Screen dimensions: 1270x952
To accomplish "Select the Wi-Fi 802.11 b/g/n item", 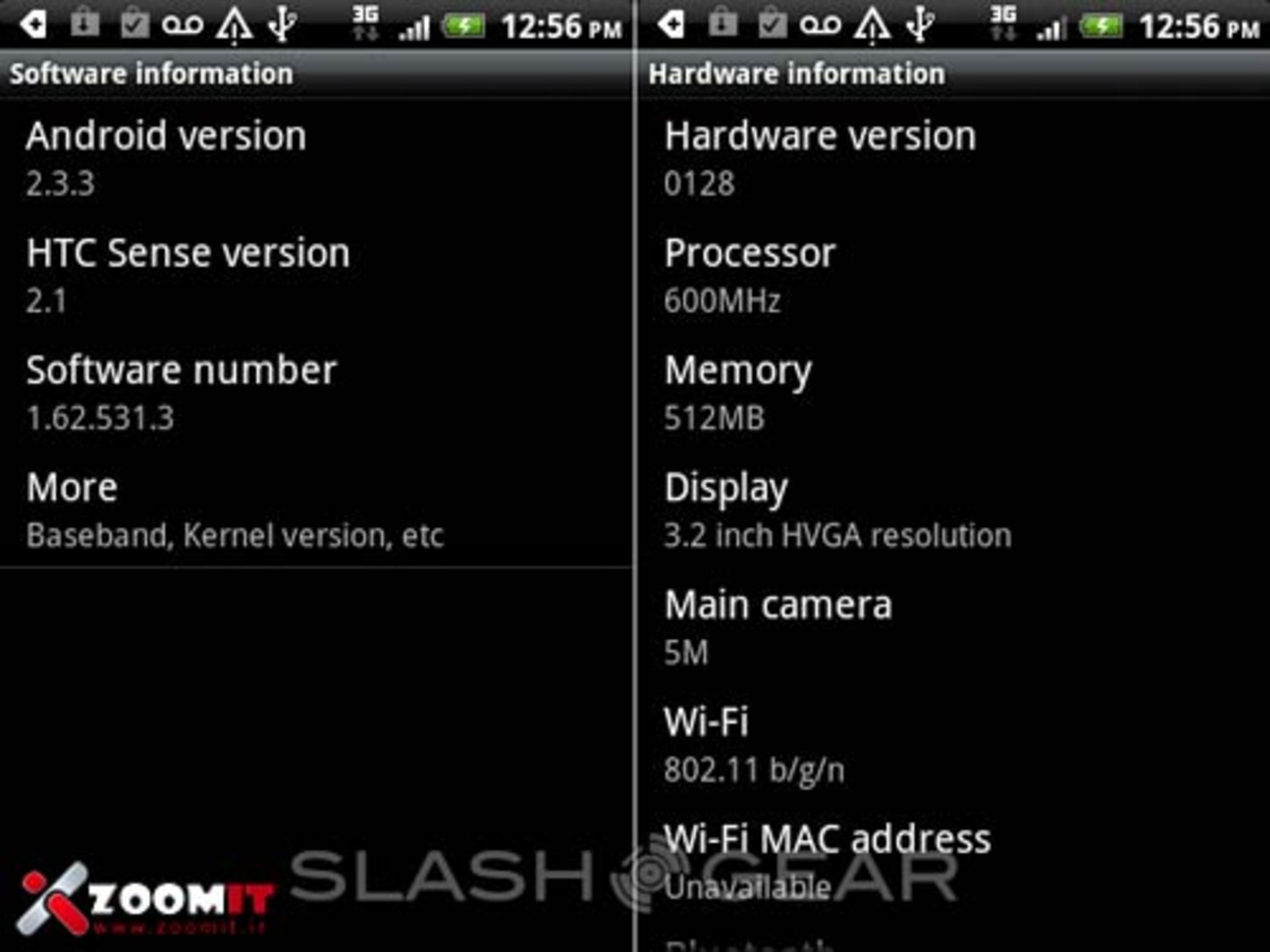I will [954, 744].
